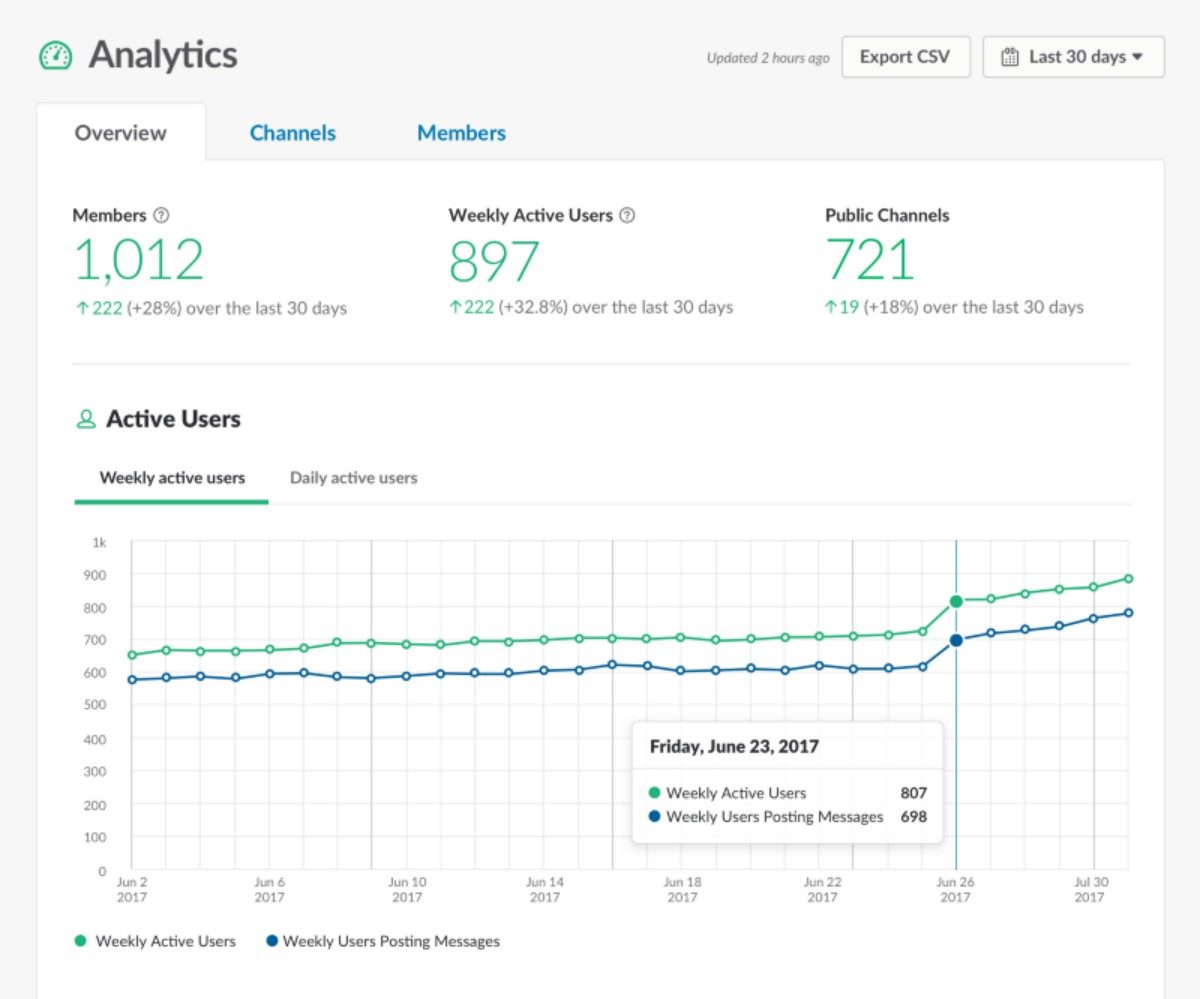1200x999 pixels.
Task: Toggle Weekly Active Users series in chart legend
Action: pos(155,941)
